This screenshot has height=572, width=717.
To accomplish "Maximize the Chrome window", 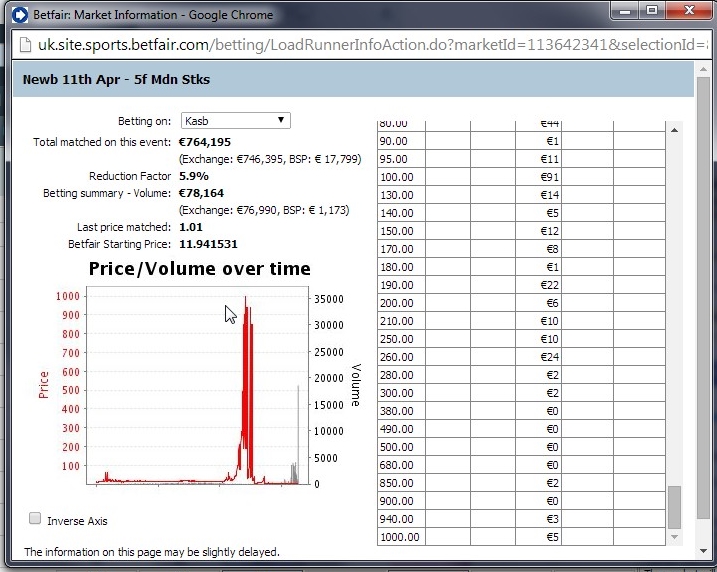I will [653, 11].
